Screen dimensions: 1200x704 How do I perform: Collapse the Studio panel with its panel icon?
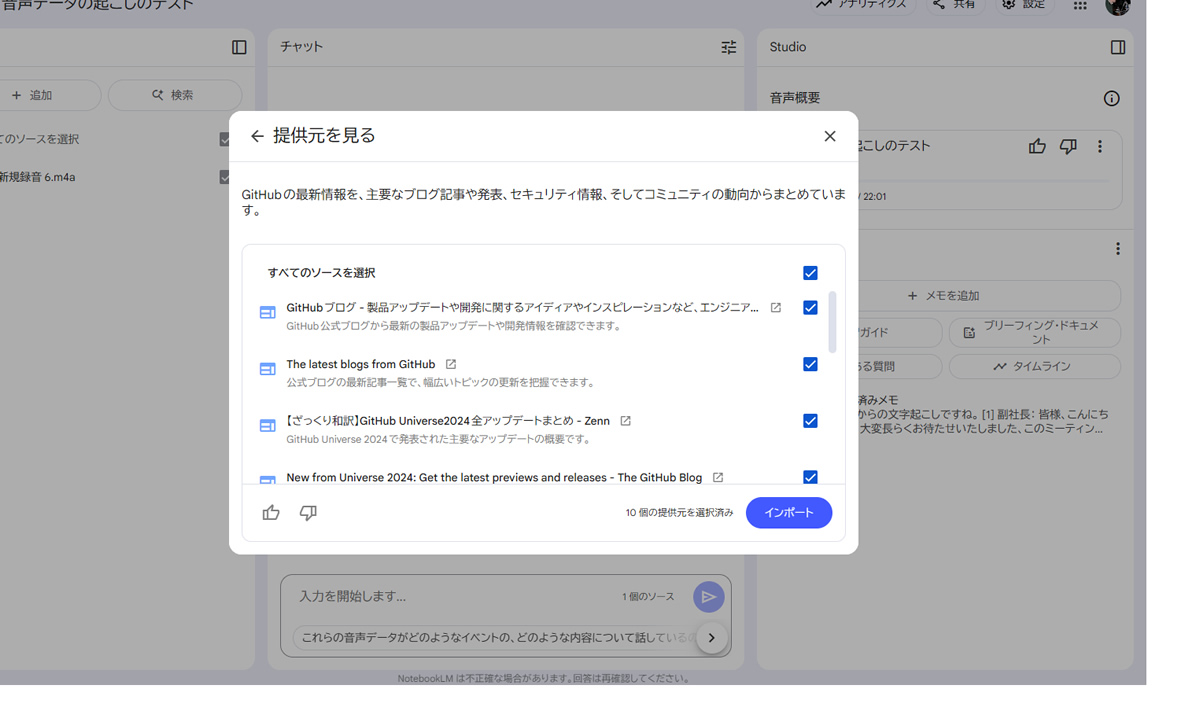click(1118, 47)
